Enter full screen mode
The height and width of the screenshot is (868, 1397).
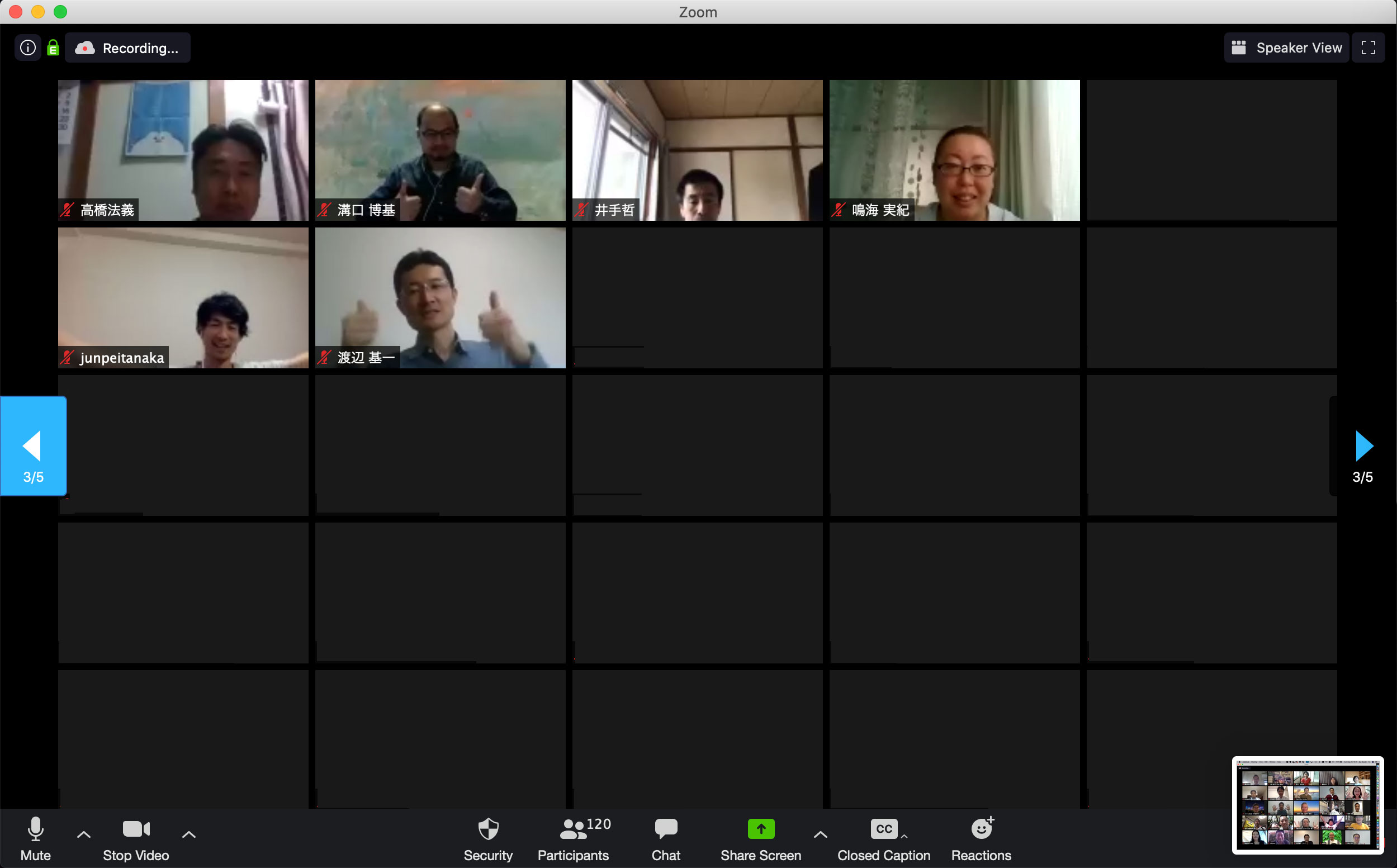pos(1368,48)
